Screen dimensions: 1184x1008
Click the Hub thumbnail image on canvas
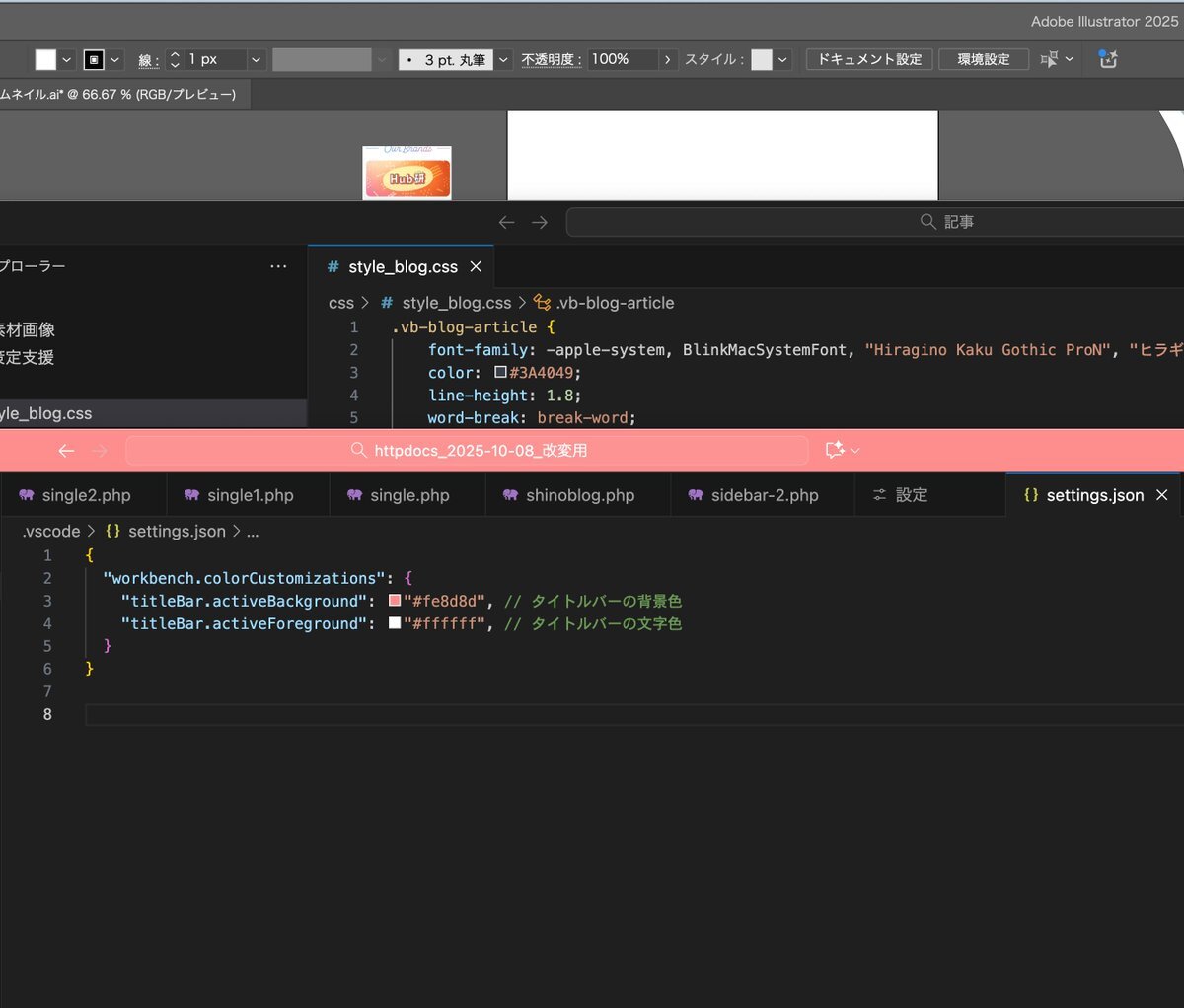[x=407, y=178]
